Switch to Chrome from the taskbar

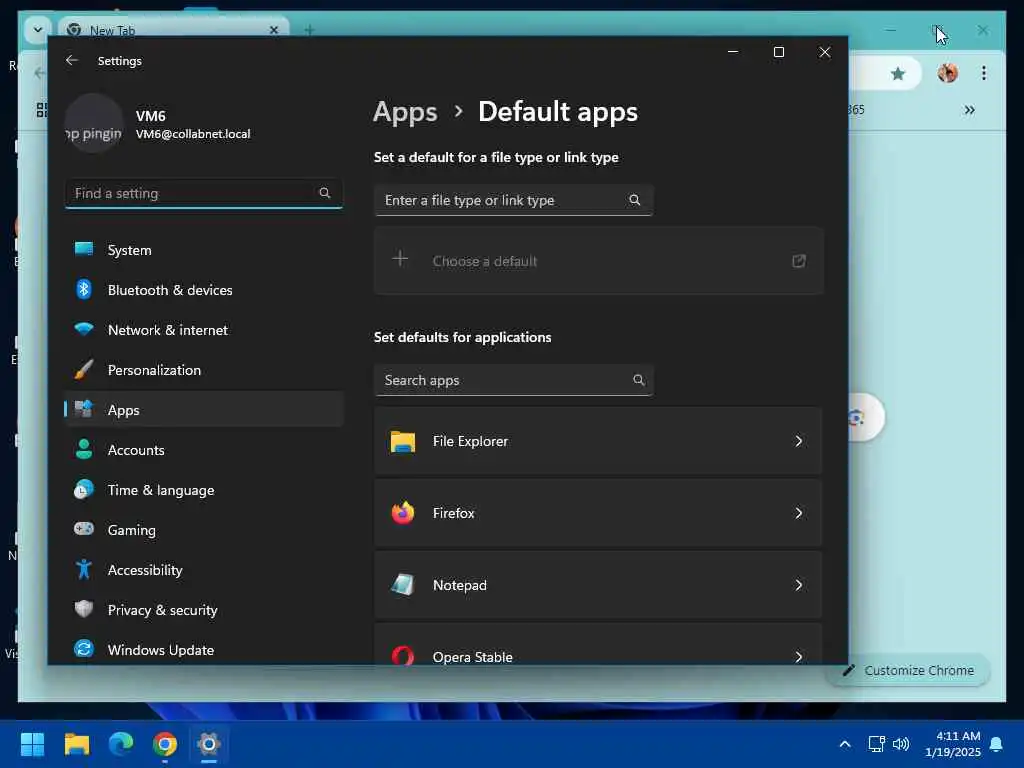pyautogui.click(x=165, y=744)
